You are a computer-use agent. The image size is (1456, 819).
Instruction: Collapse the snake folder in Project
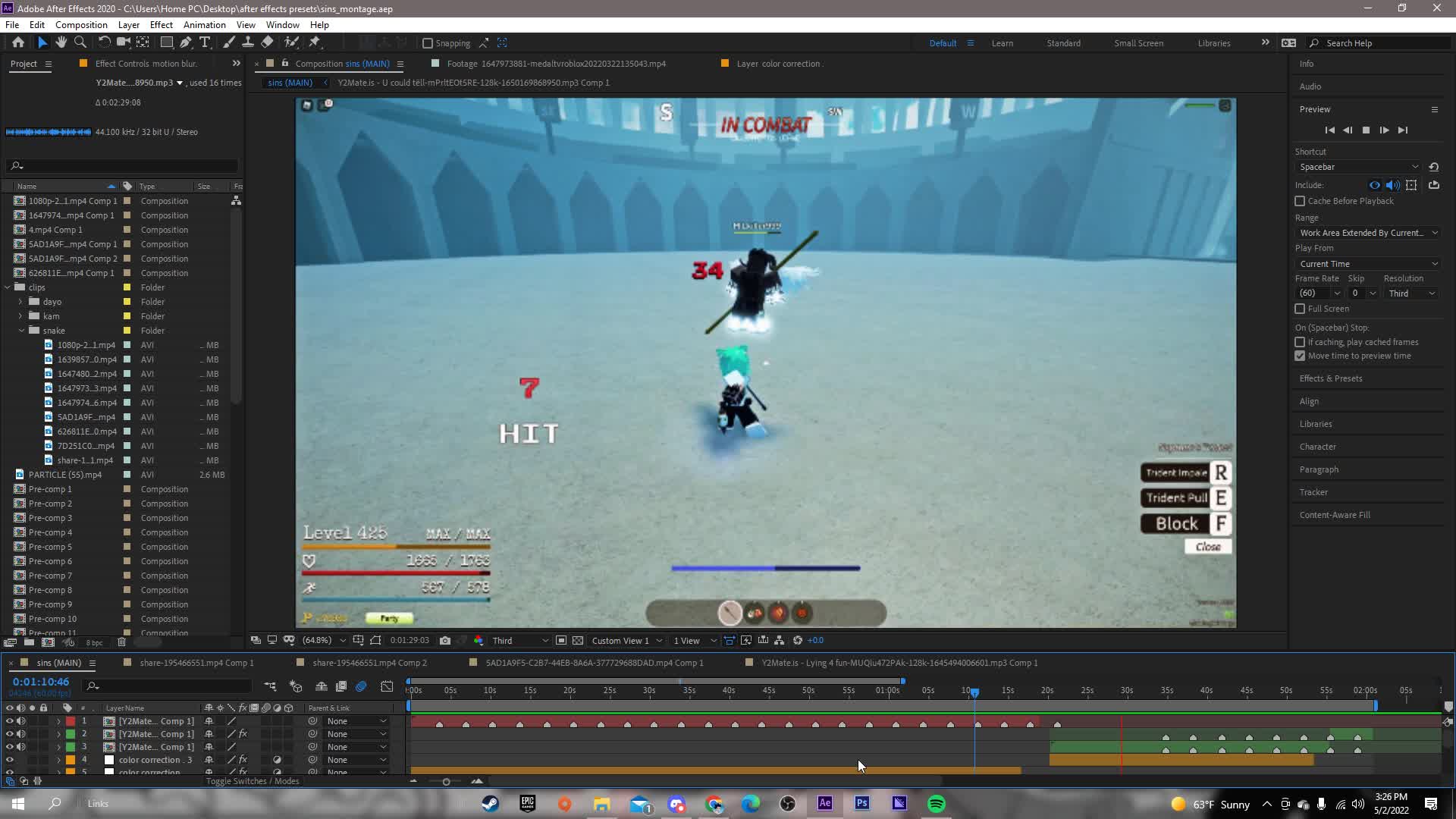21,331
